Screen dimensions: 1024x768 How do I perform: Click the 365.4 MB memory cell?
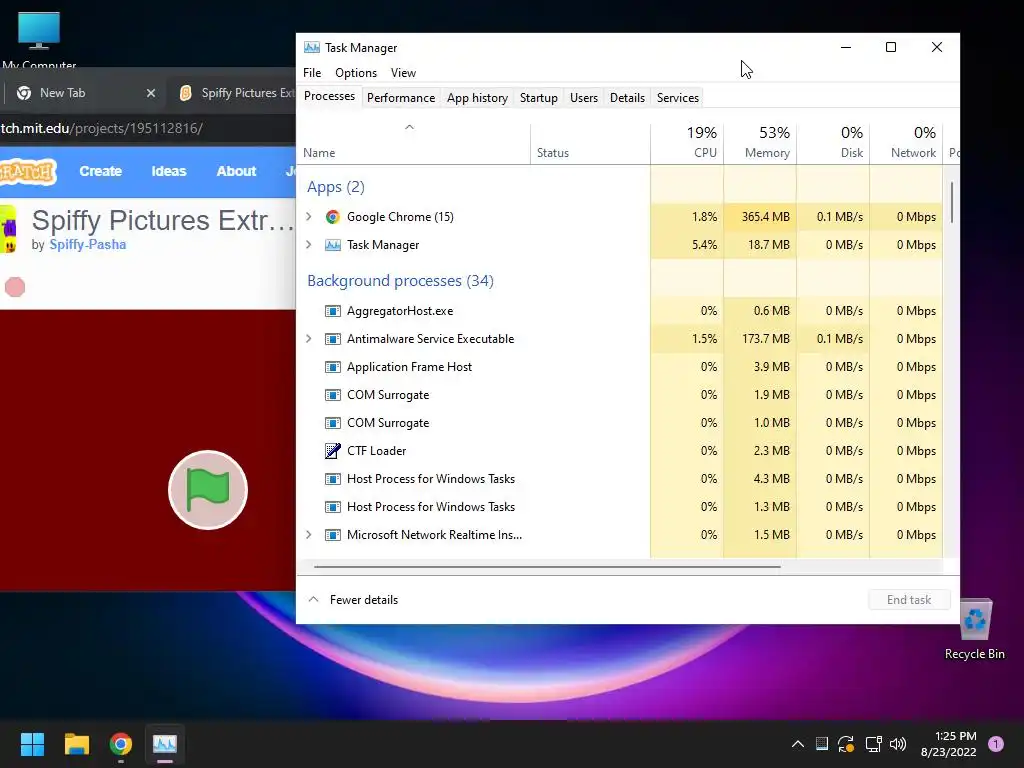tap(760, 217)
